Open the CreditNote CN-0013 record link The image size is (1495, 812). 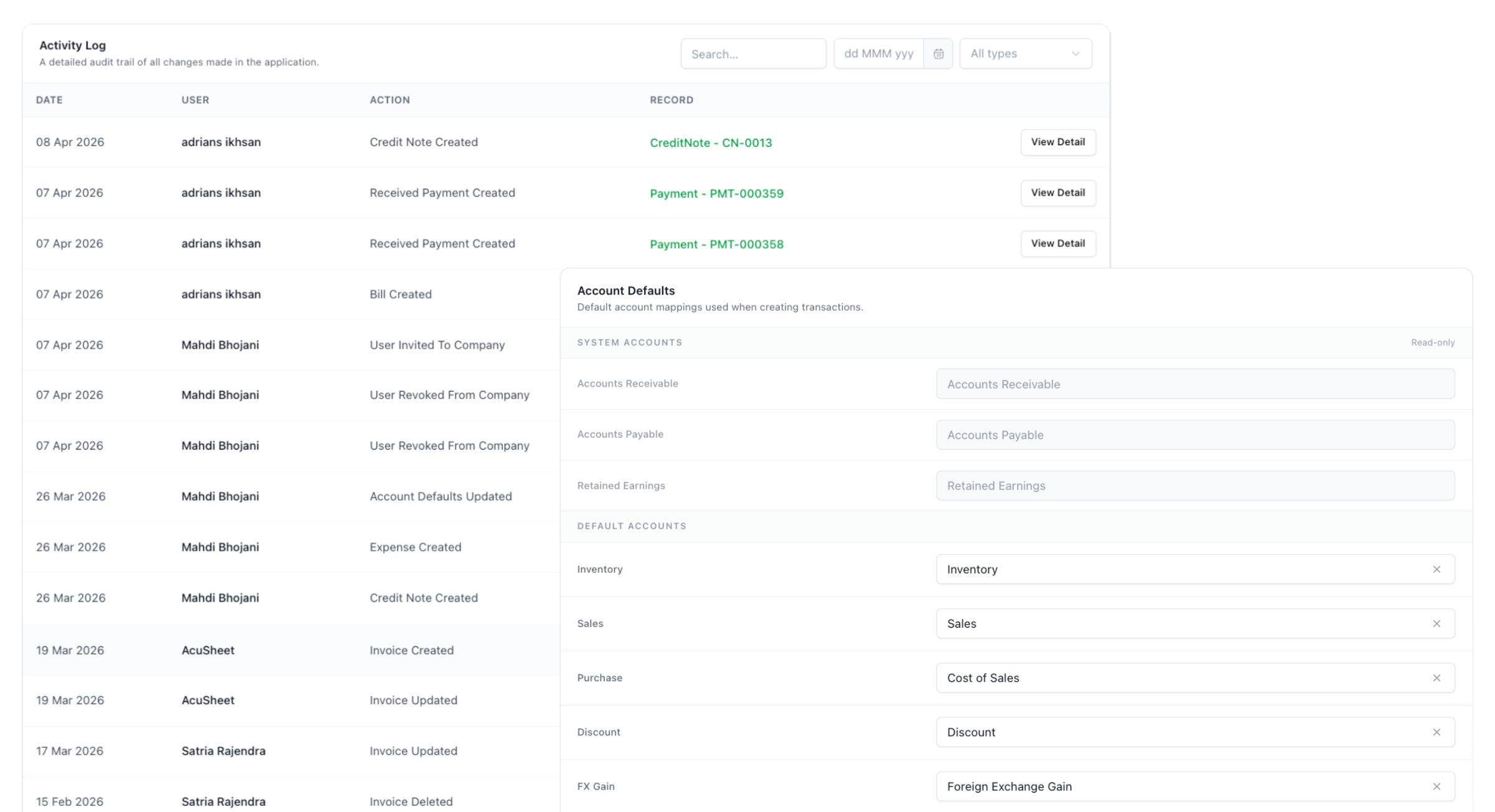point(711,143)
